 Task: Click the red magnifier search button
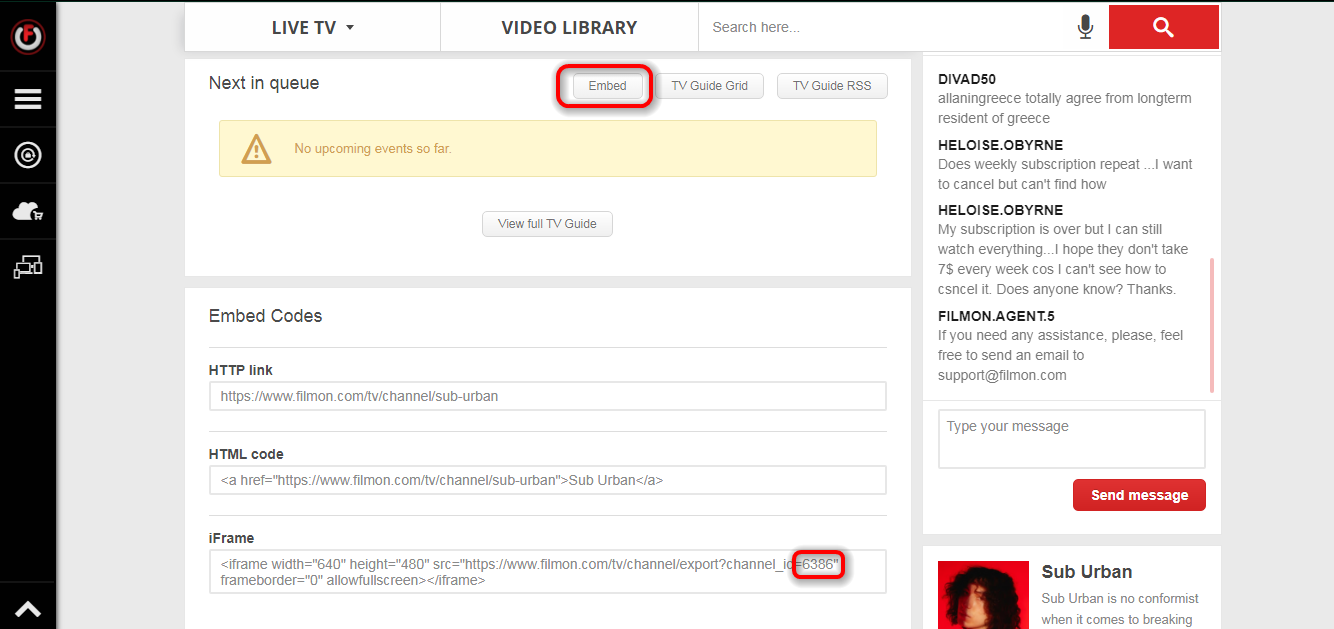click(x=1163, y=28)
